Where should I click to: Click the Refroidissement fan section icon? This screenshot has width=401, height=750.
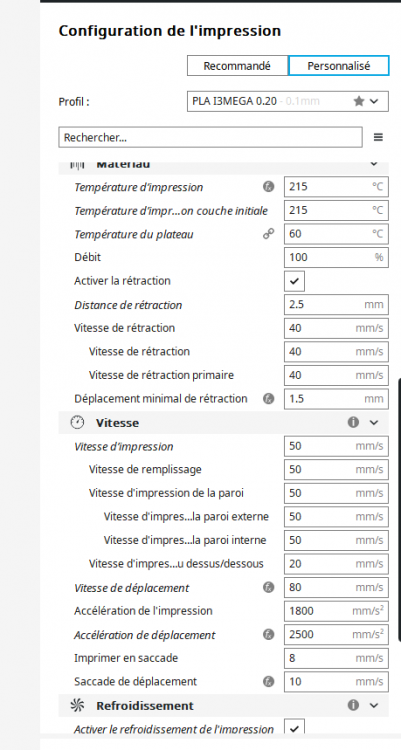77,705
